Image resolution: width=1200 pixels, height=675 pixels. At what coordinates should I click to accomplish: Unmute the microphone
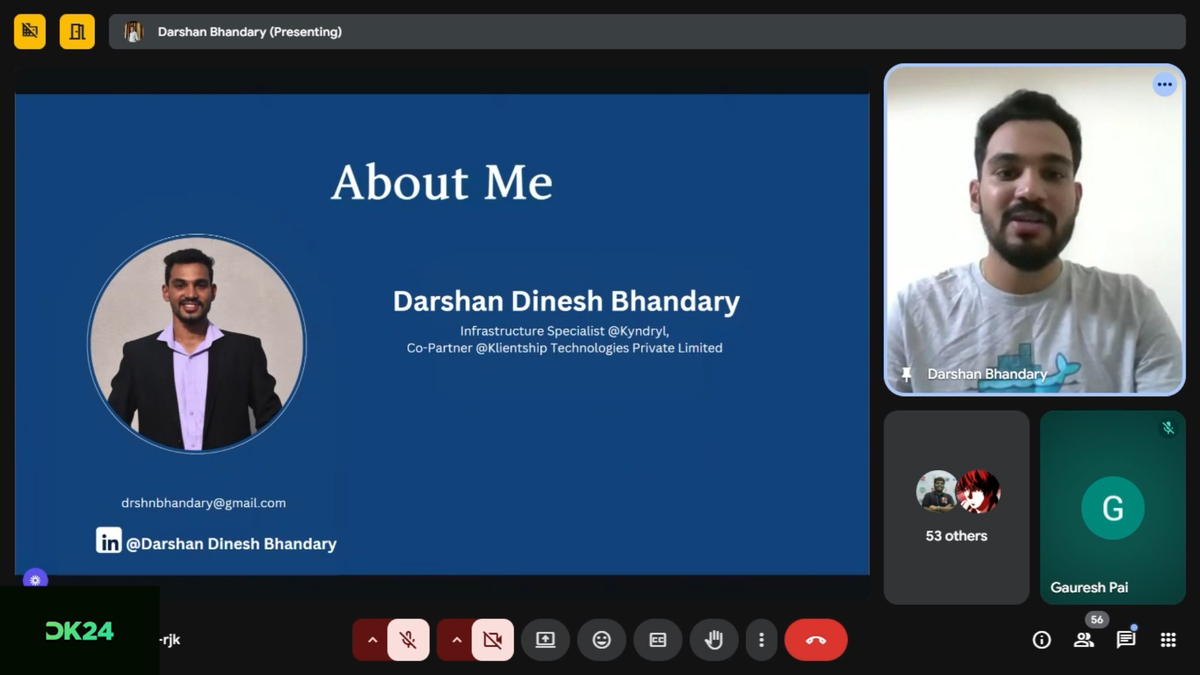408,640
